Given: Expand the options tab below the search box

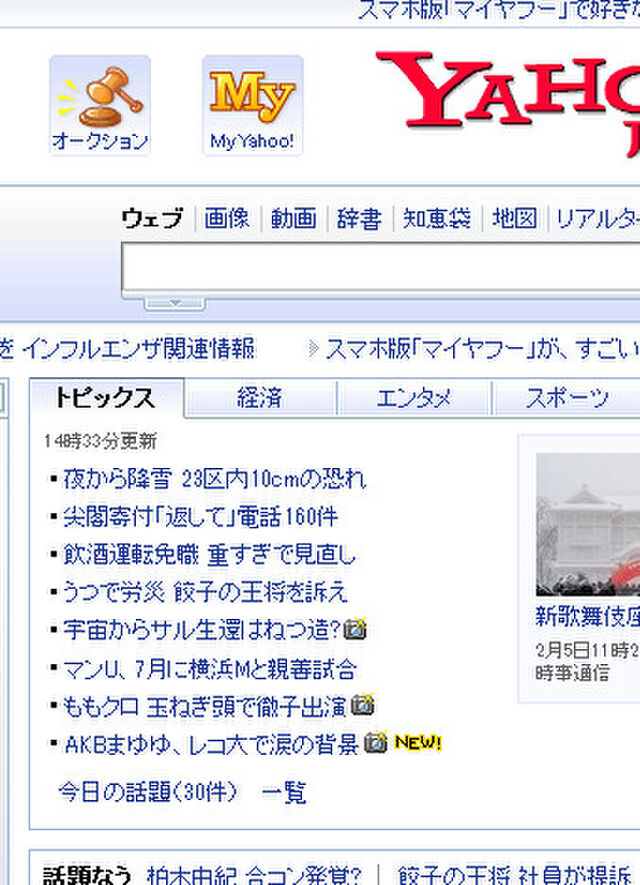Looking at the screenshot, I should point(174,302).
